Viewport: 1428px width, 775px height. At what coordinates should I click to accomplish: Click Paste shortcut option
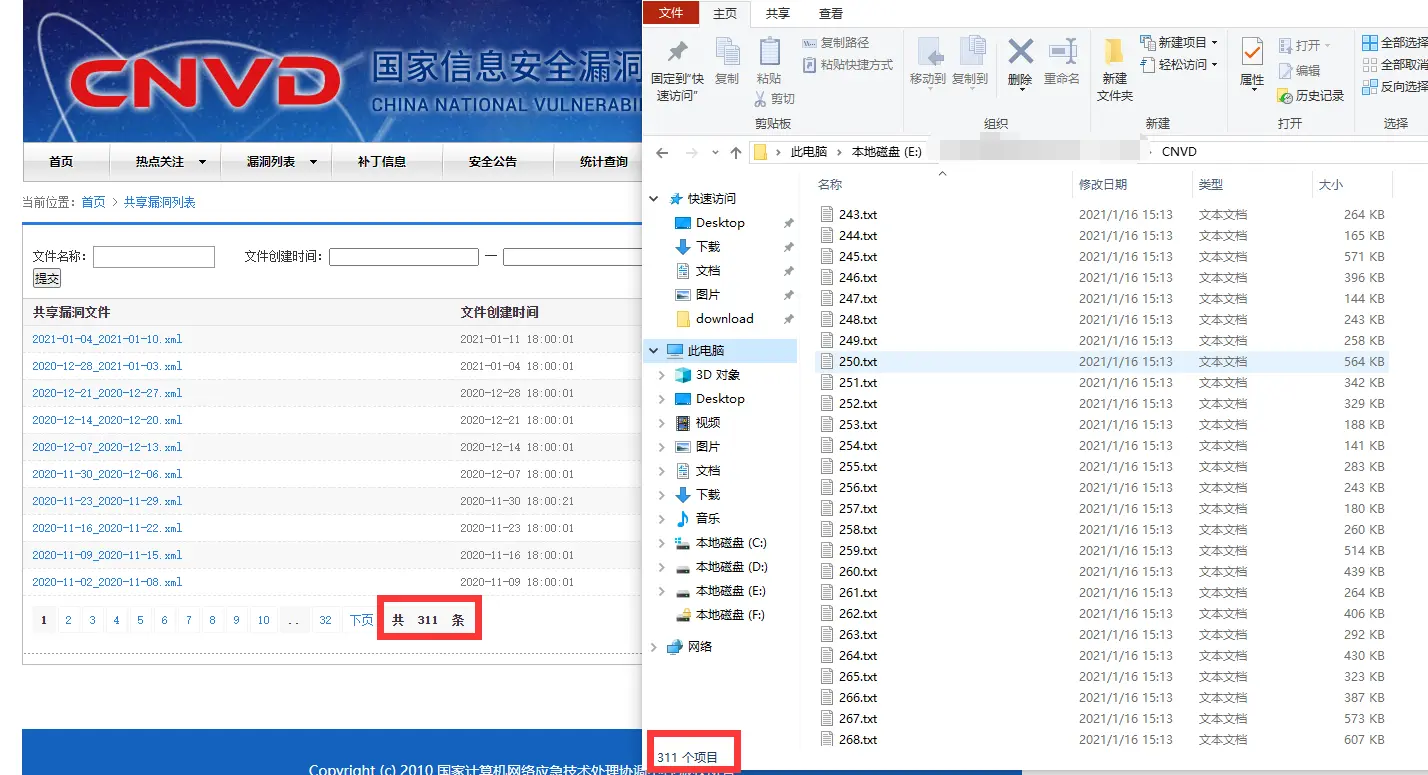click(x=847, y=65)
